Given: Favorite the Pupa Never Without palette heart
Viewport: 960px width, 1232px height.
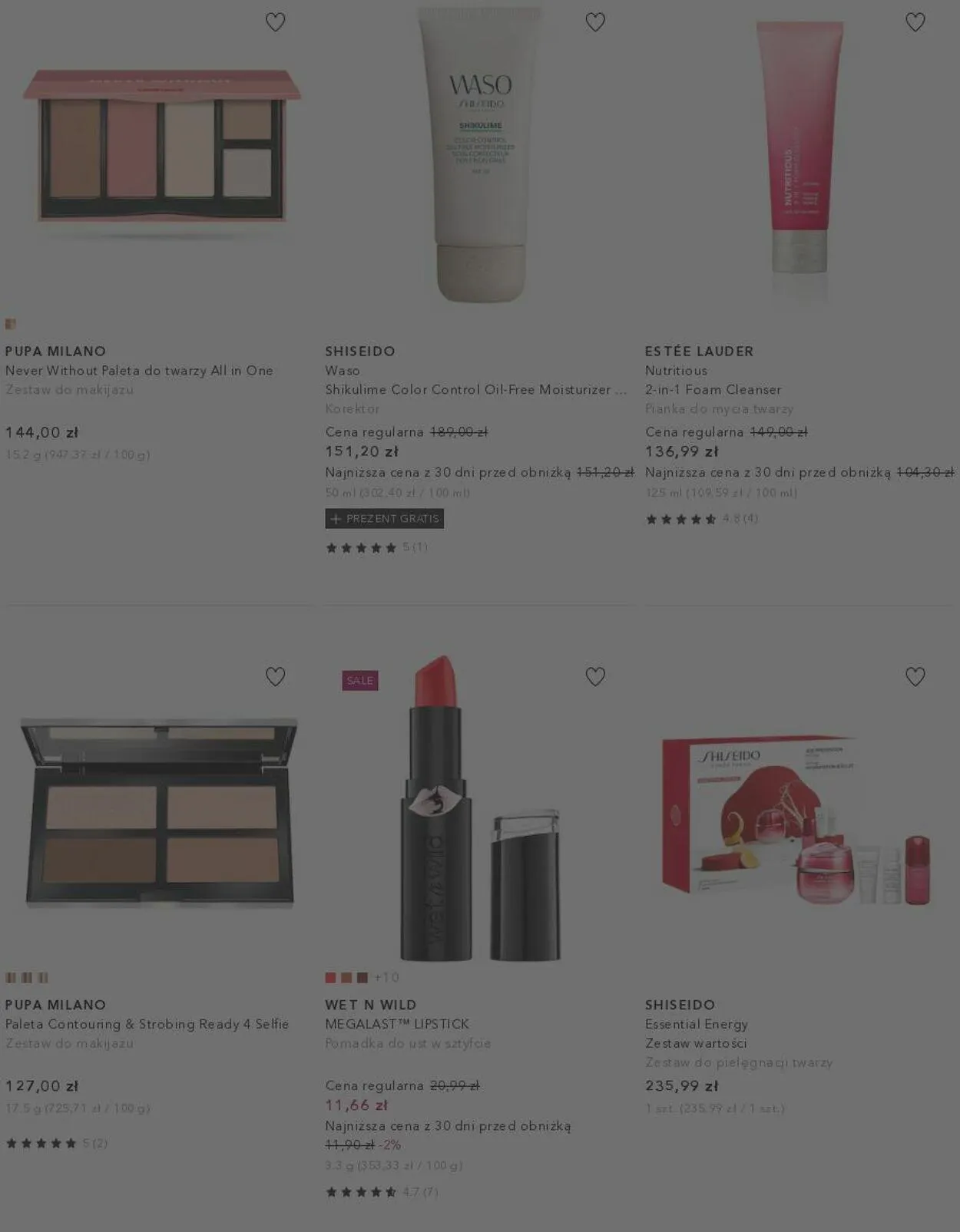Looking at the screenshot, I should (275, 22).
